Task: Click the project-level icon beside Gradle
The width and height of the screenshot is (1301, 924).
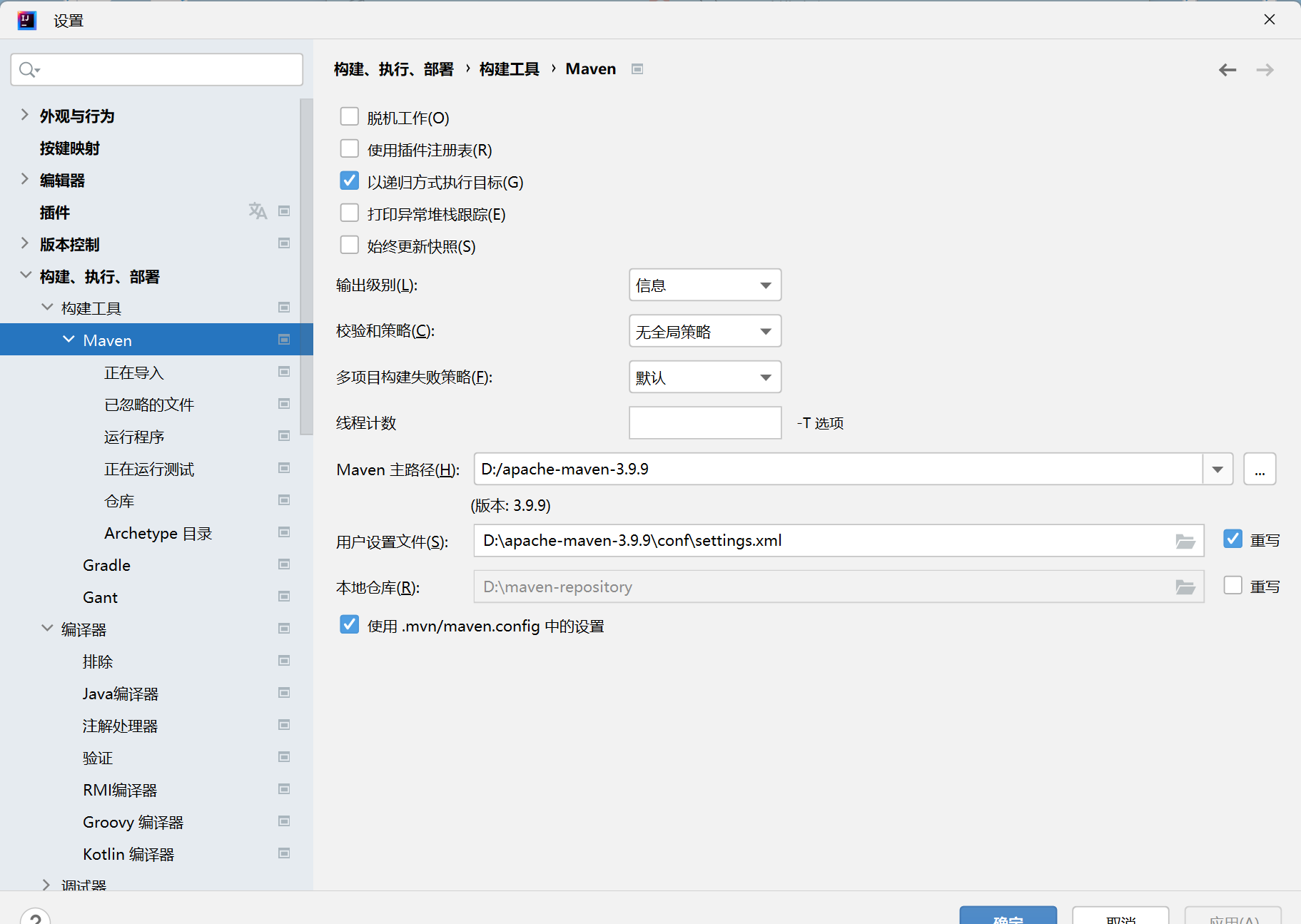Action: (x=284, y=564)
